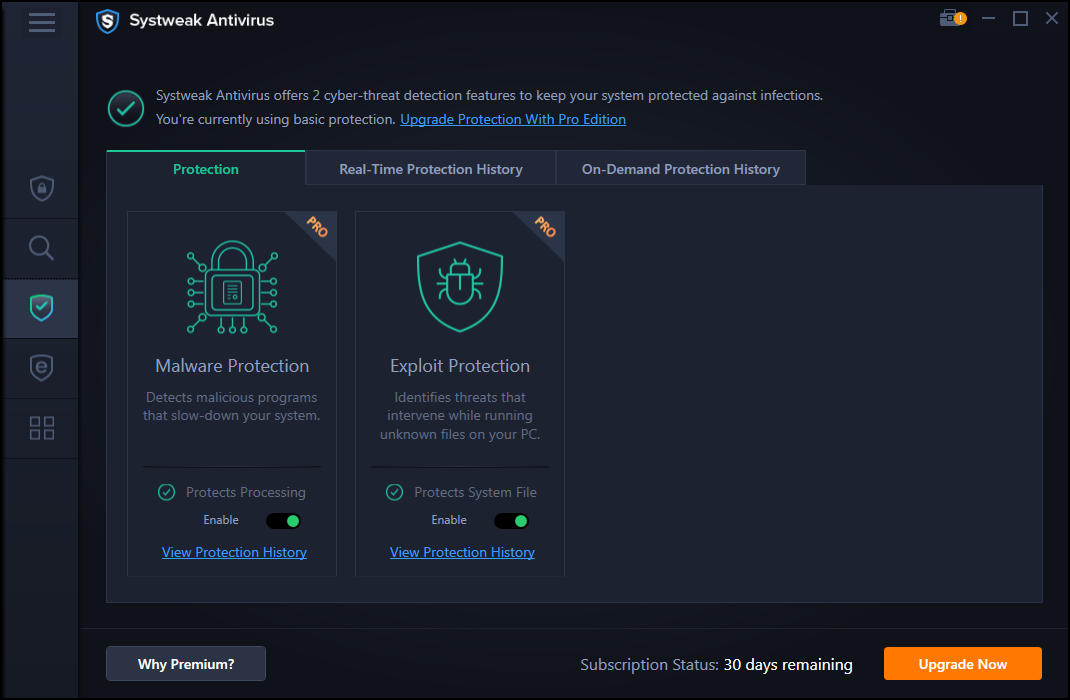This screenshot has height=700, width=1070.
Task: Click the Malware Protection heading
Action: (232, 366)
